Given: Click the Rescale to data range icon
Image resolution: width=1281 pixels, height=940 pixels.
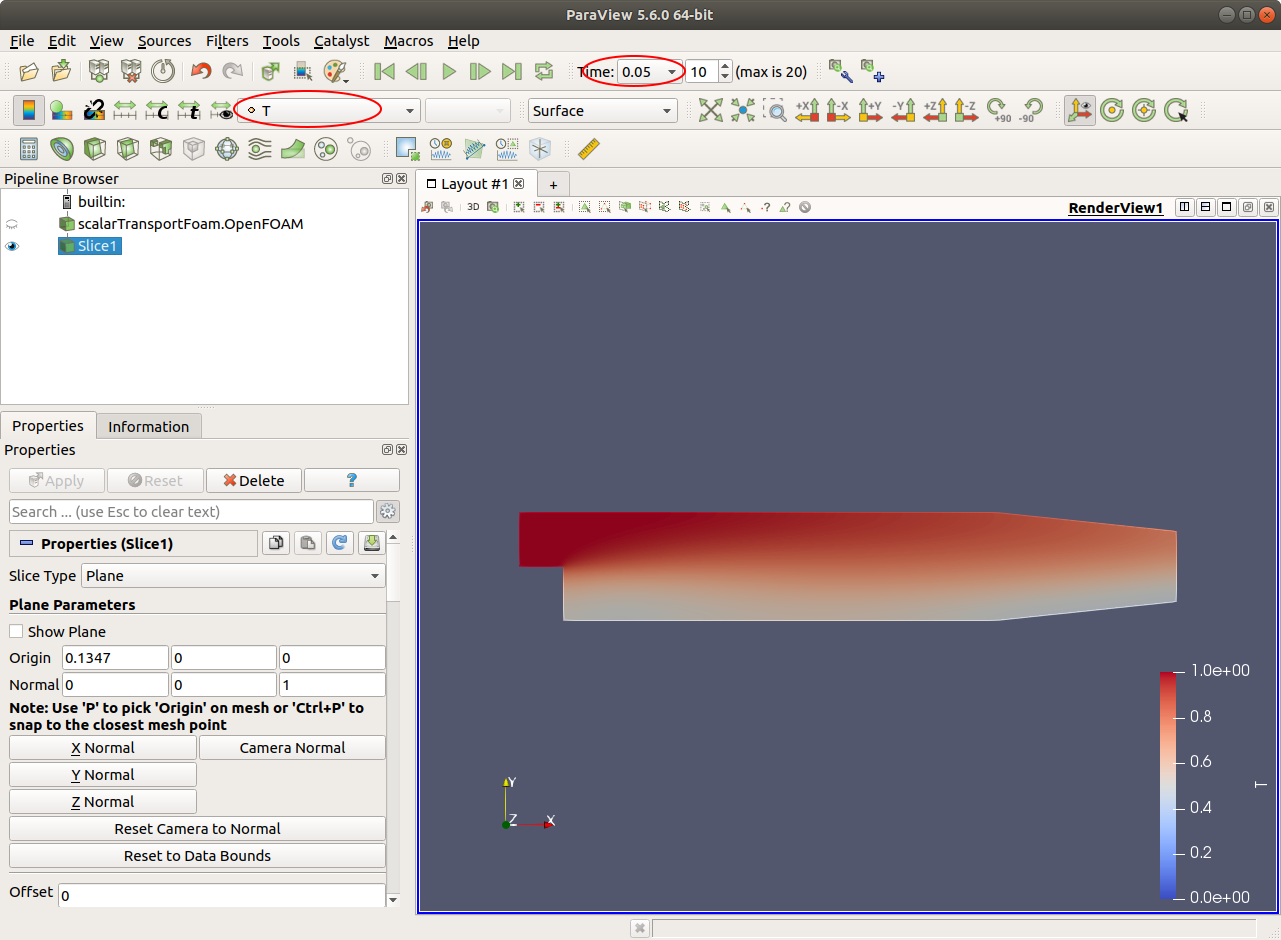Looking at the screenshot, I should tap(125, 110).
